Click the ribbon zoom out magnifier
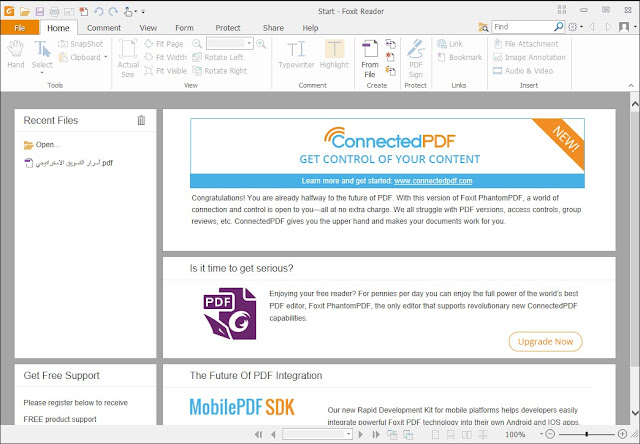This screenshot has width=640, height=444. (197, 44)
